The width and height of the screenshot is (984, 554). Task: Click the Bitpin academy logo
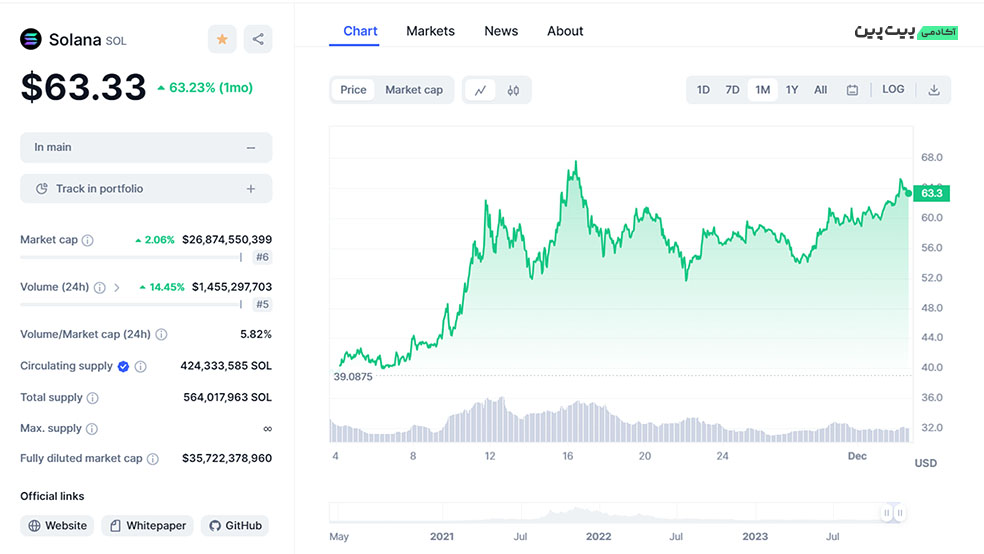click(906, 31)
